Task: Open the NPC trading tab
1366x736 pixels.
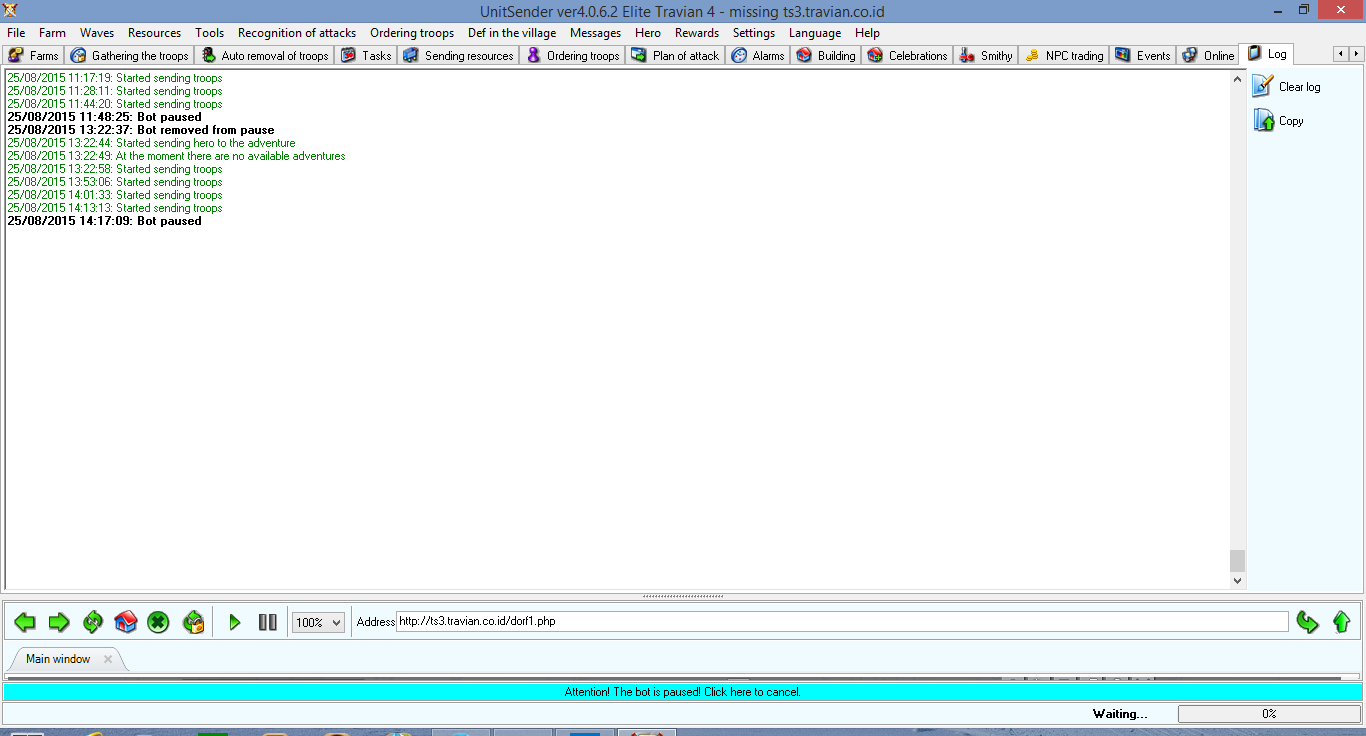Action: click(1065, 56)
